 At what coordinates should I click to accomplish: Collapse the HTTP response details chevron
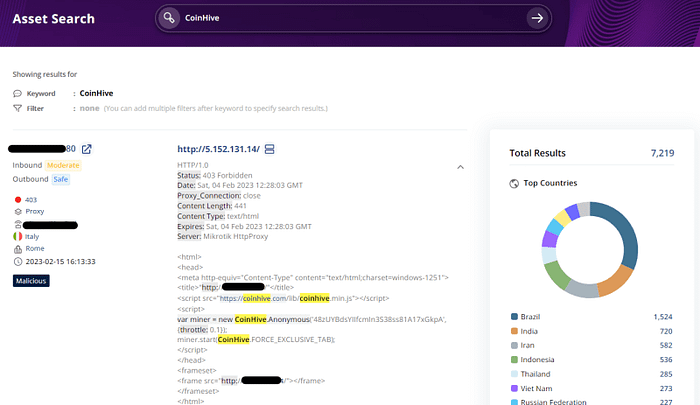[x=461, y=167]
